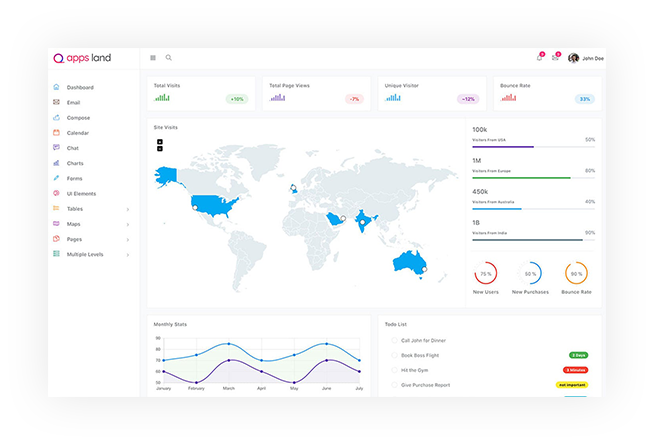Click the Calendar icon in sidebar
Image resolution: width=655 pixels, height=446 pixels.
(57, 133)
